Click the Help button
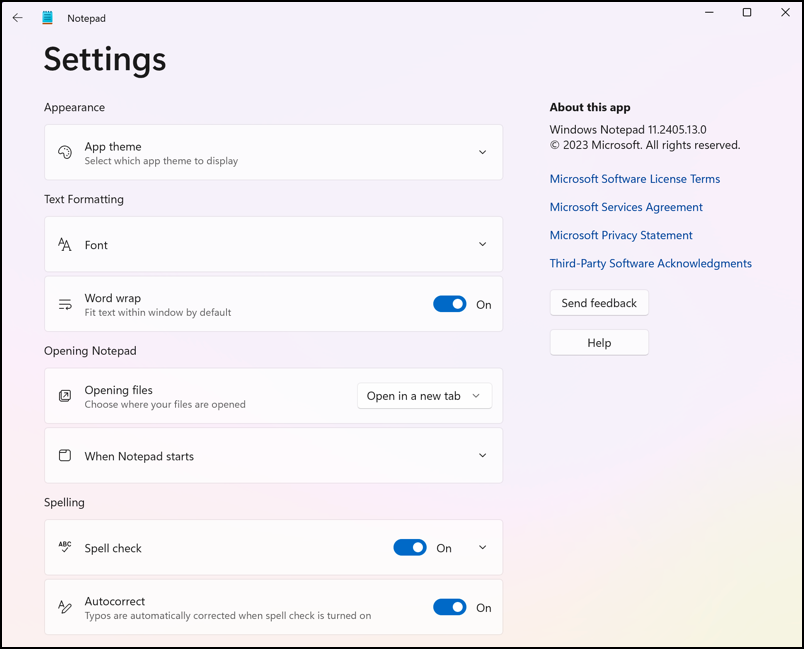804x649 pixels. tap(599, 343)
